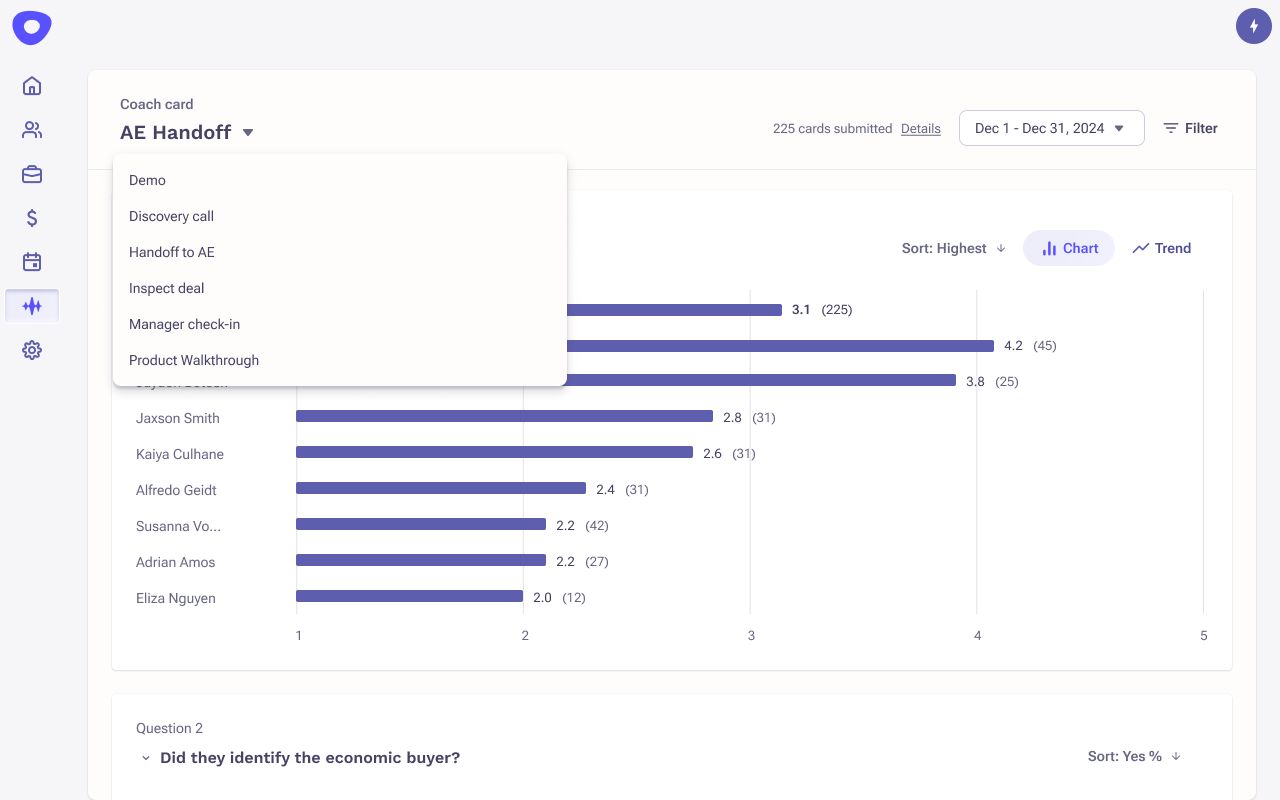Click the Adrian Amos row name
1280x800 pixels.
176,562
